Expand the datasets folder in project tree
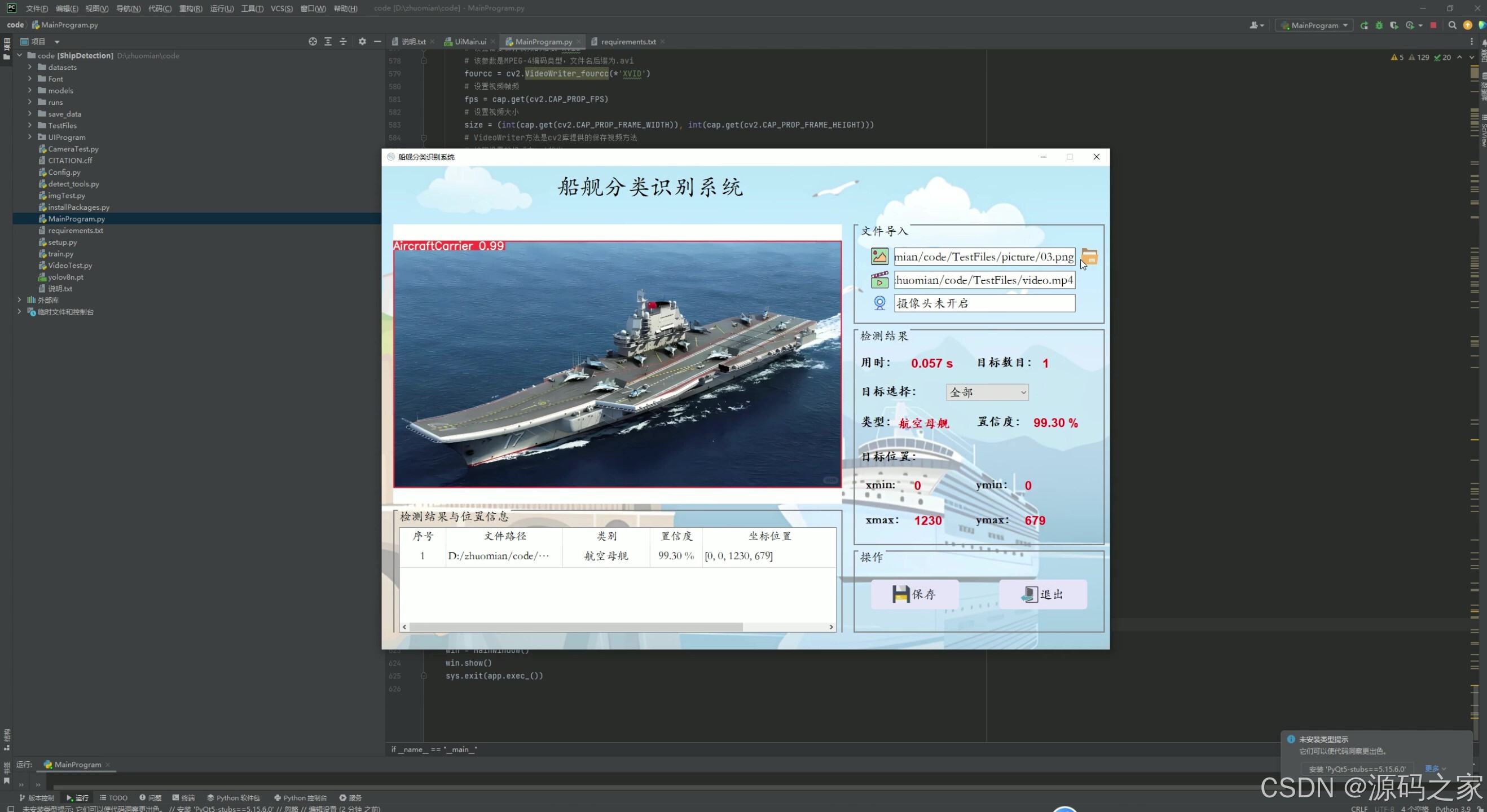 [30, 67]
